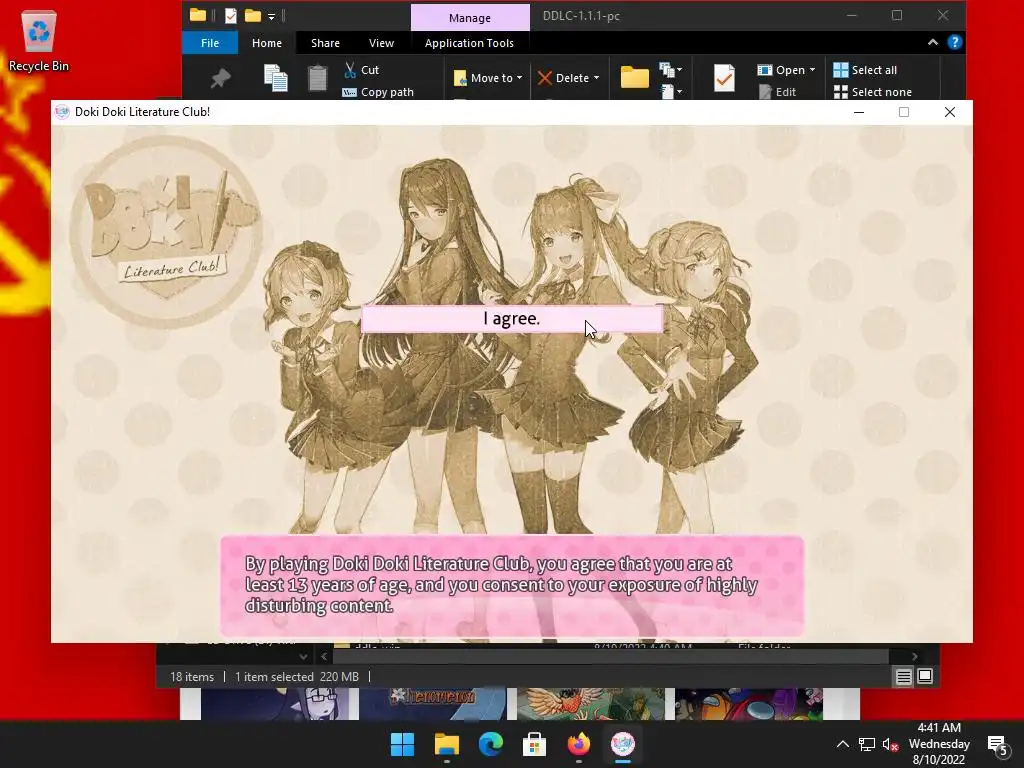Launch Microsoft Edge from the taskbar
Screen dimensions: 1024x768
point(490,744)
